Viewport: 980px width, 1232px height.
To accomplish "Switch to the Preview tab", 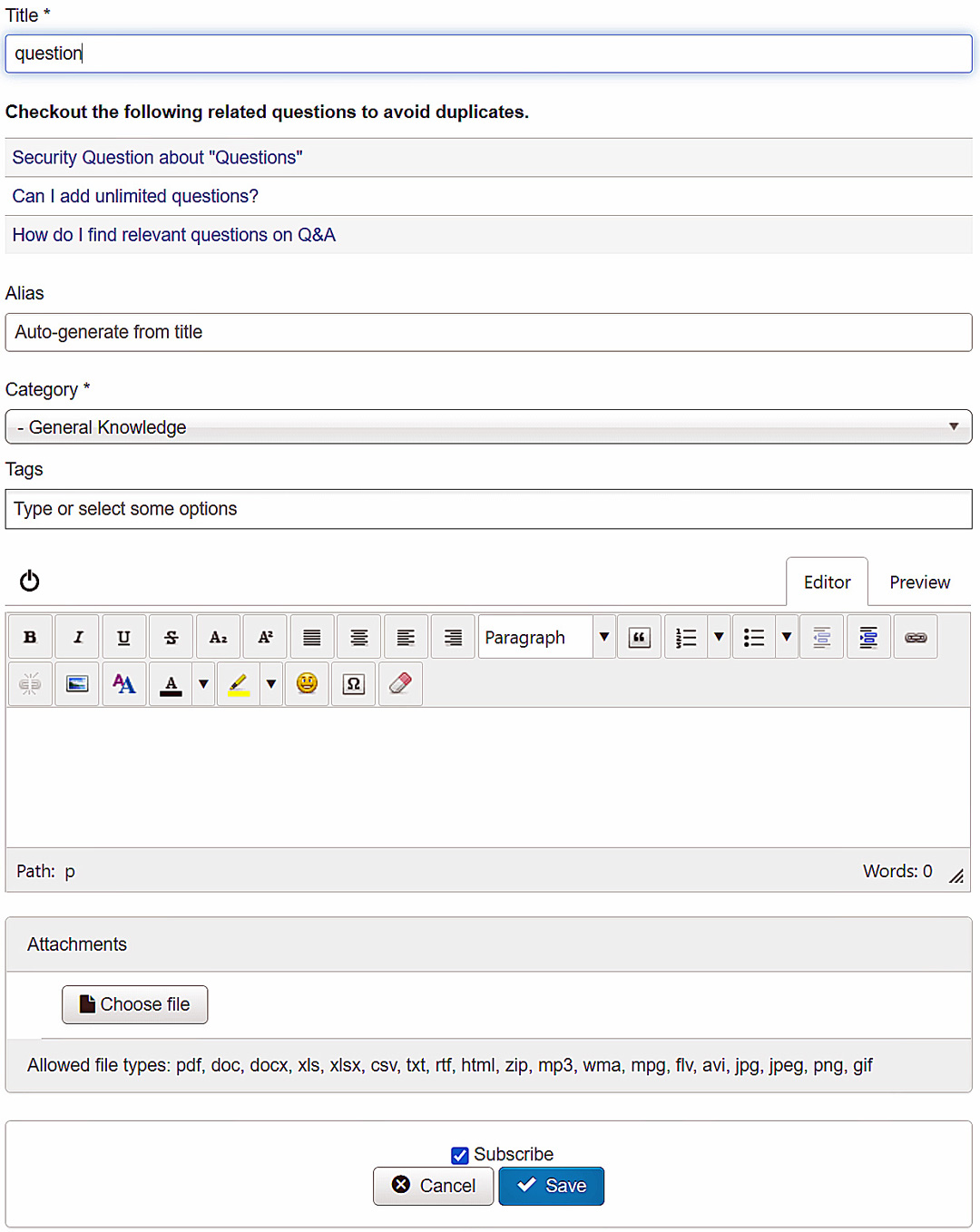I will 919,582.
